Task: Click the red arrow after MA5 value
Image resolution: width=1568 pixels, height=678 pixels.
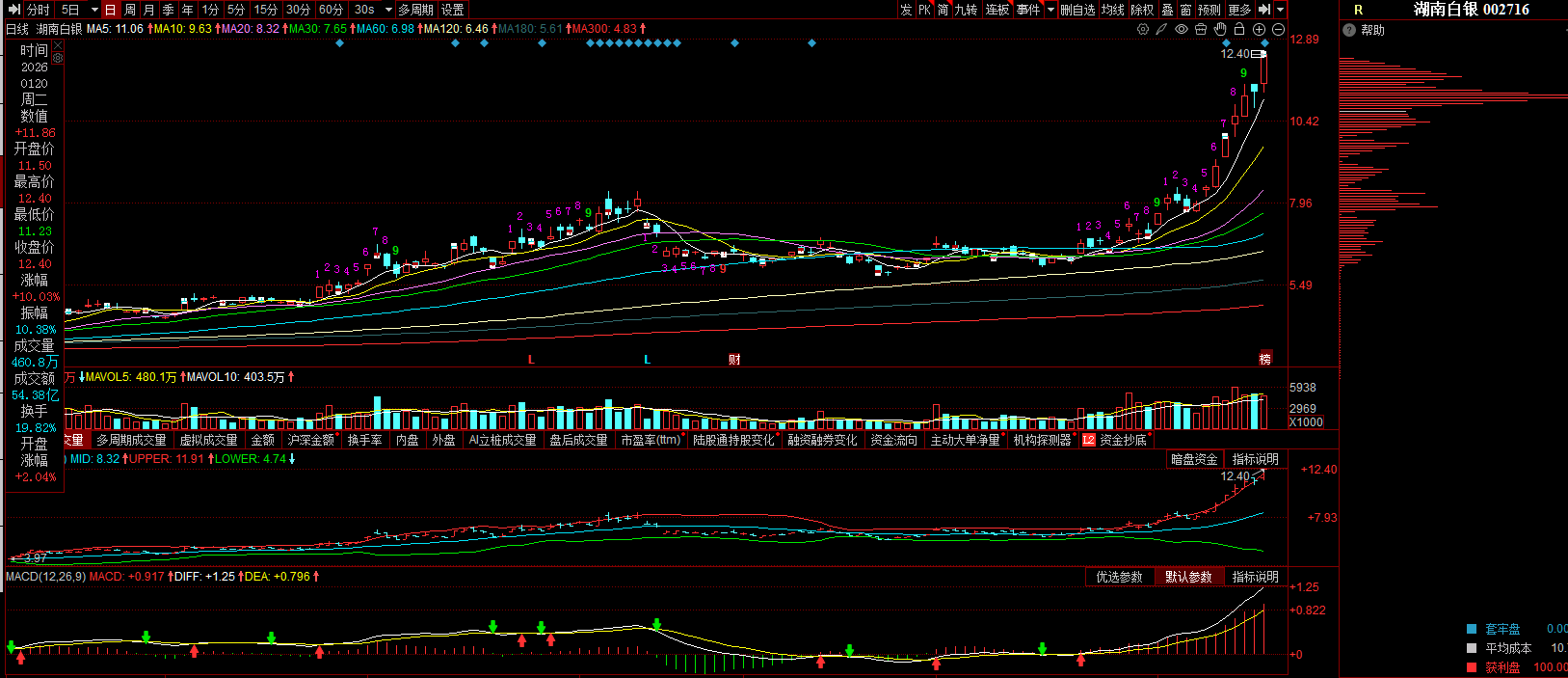Action: (149, 29)
